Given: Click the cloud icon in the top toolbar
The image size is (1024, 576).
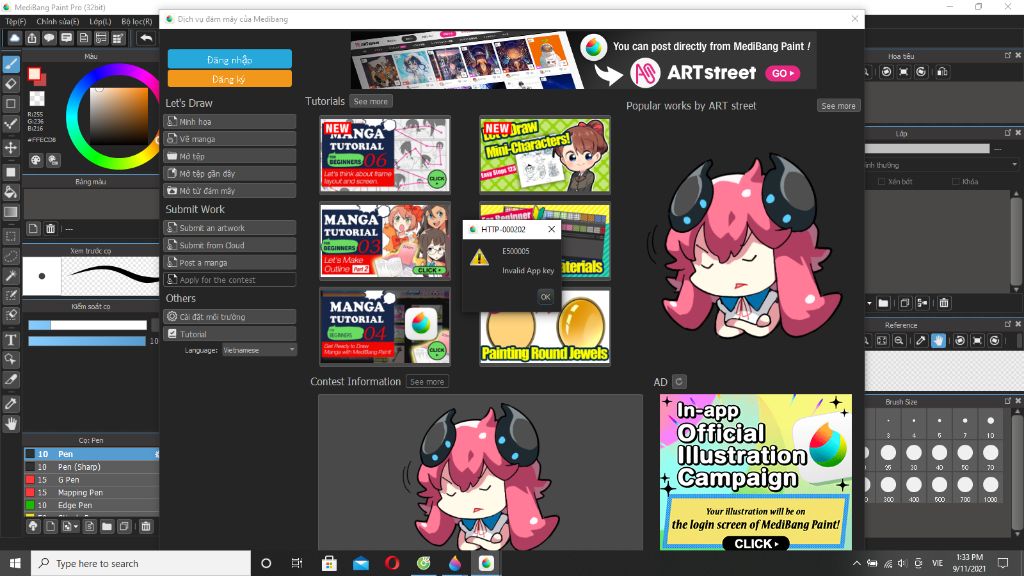Looking at the screenshot, I should coord(14,39).
